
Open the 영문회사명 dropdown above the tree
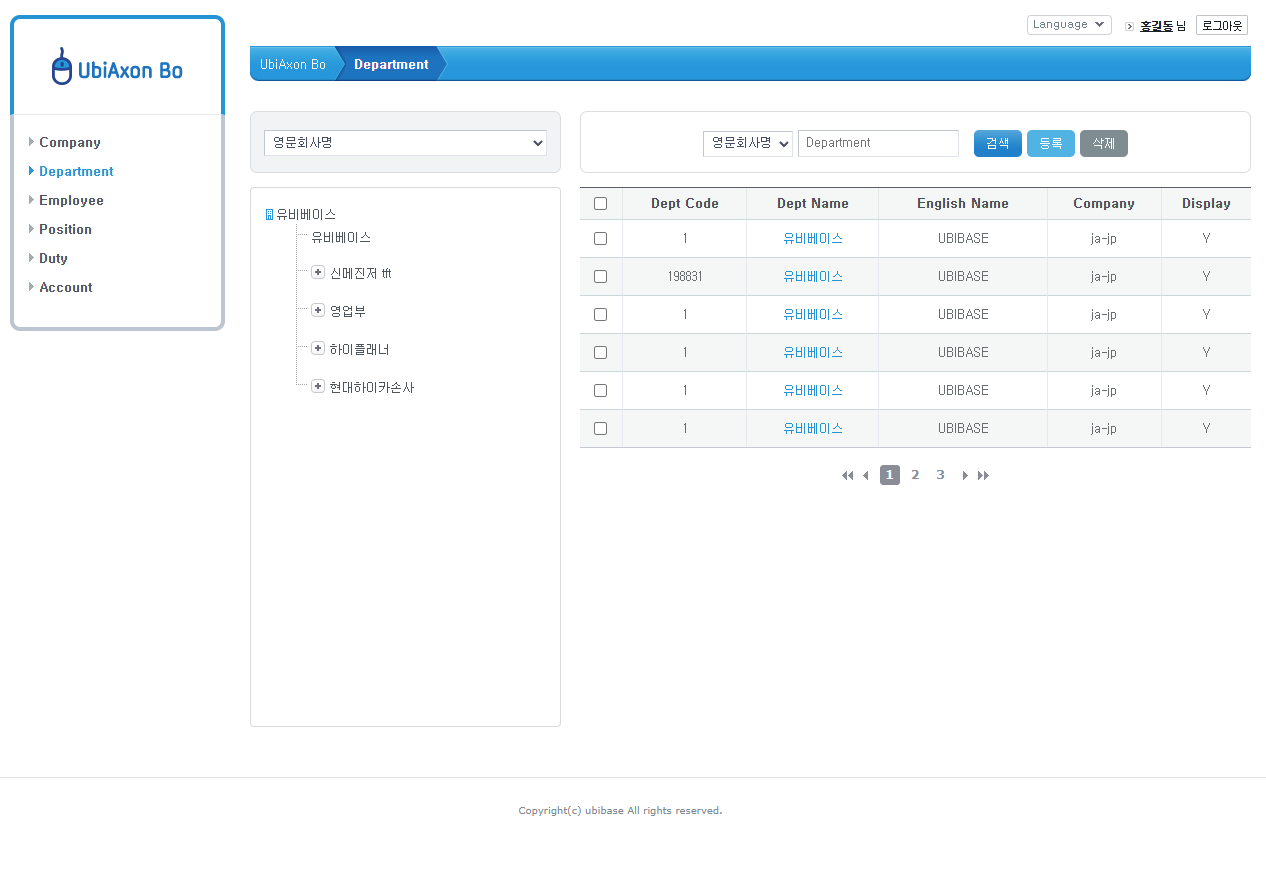point(405,143)
